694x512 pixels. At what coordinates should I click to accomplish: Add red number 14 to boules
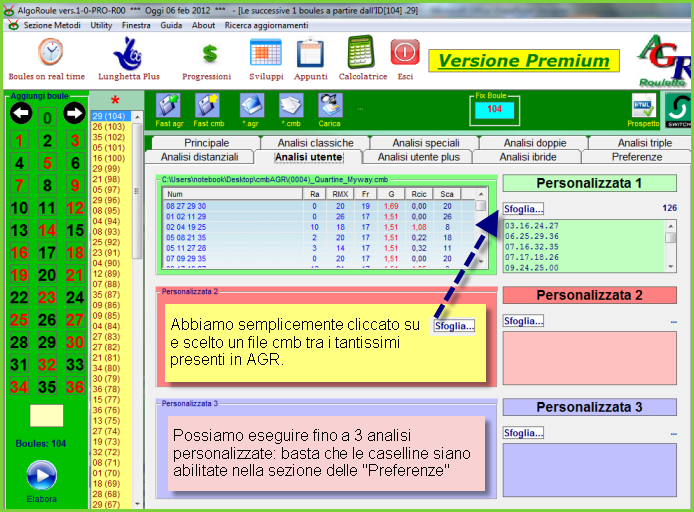(47, 230)
